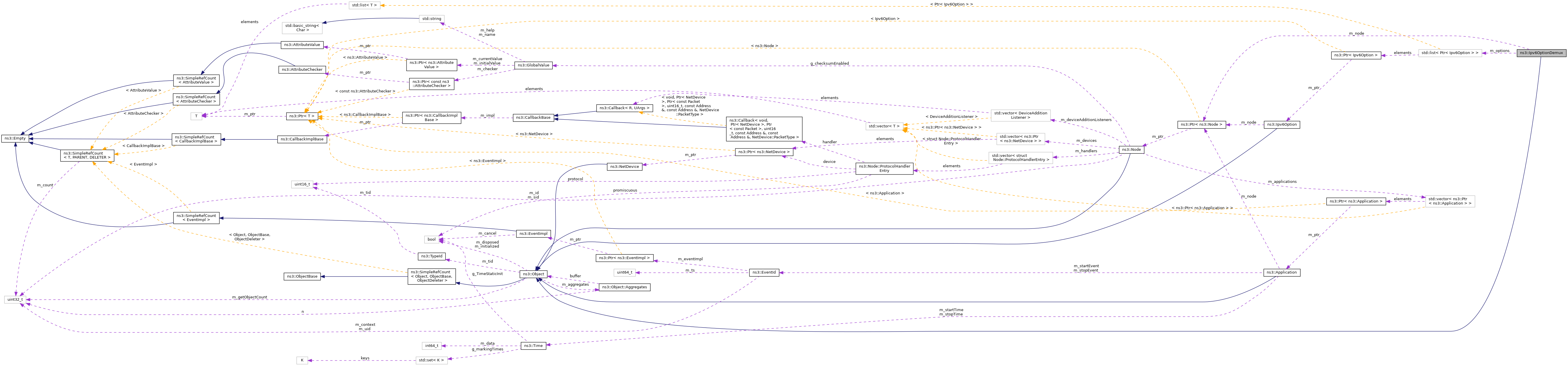The height and width of the screenshot is (366, 1568).
Task: Open the ns3::Ptr< ns3::CallbackImplBase > node
Action: (x=432, y=117)
